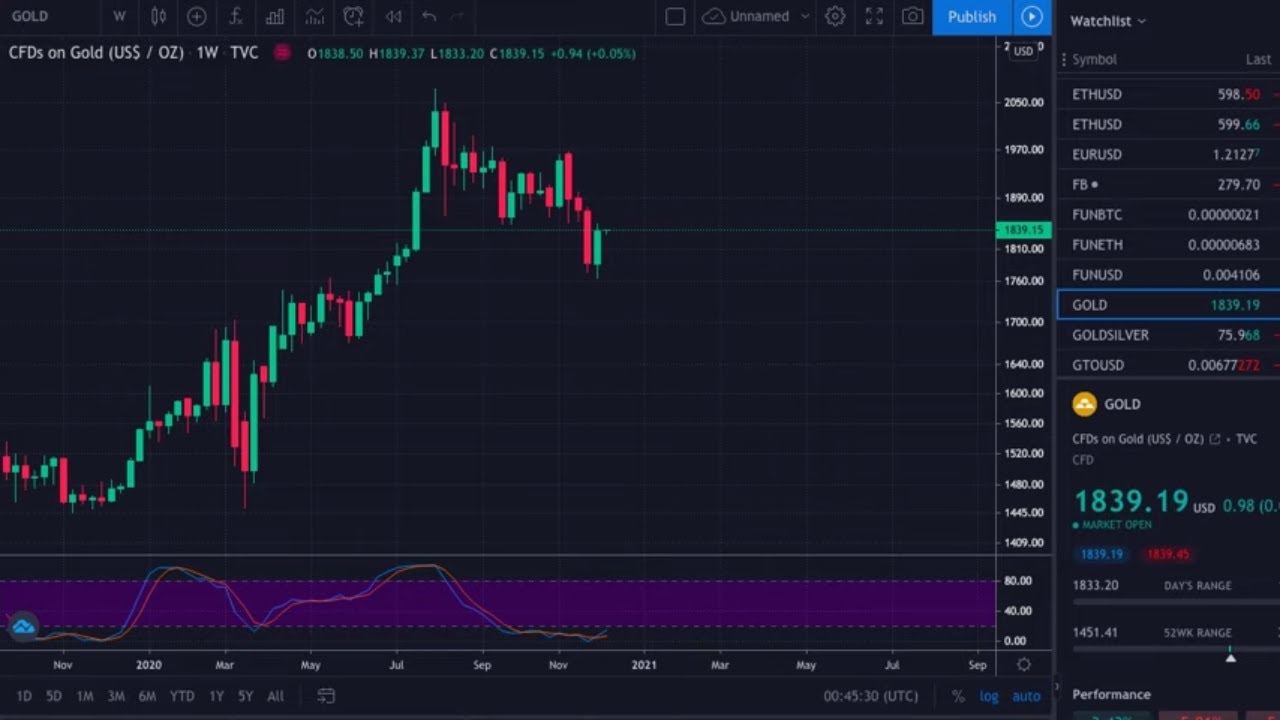1280x720 pixels.
Task: Open indicator templates icon
Action: pos(315,16)
